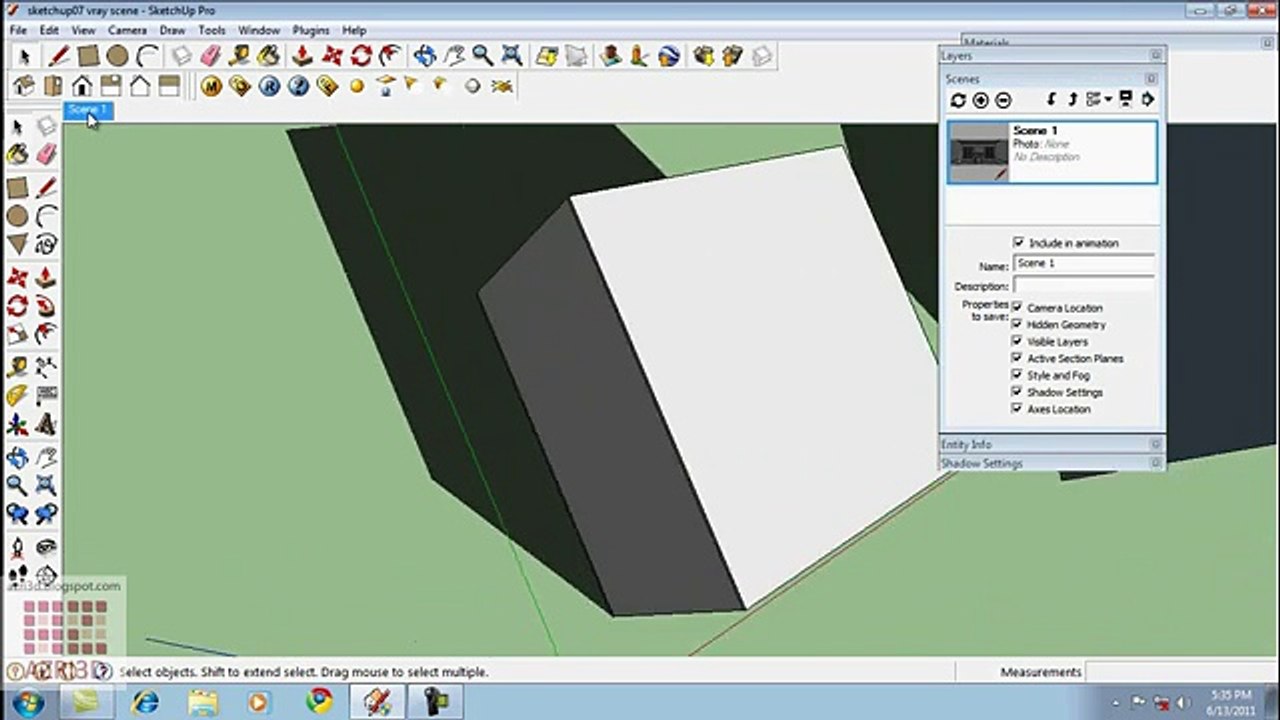Select the Pan hand tool in top toolbar
The width and height of the screenshot is (1280, 720).
pyautogui.click(x=454, y=56)
